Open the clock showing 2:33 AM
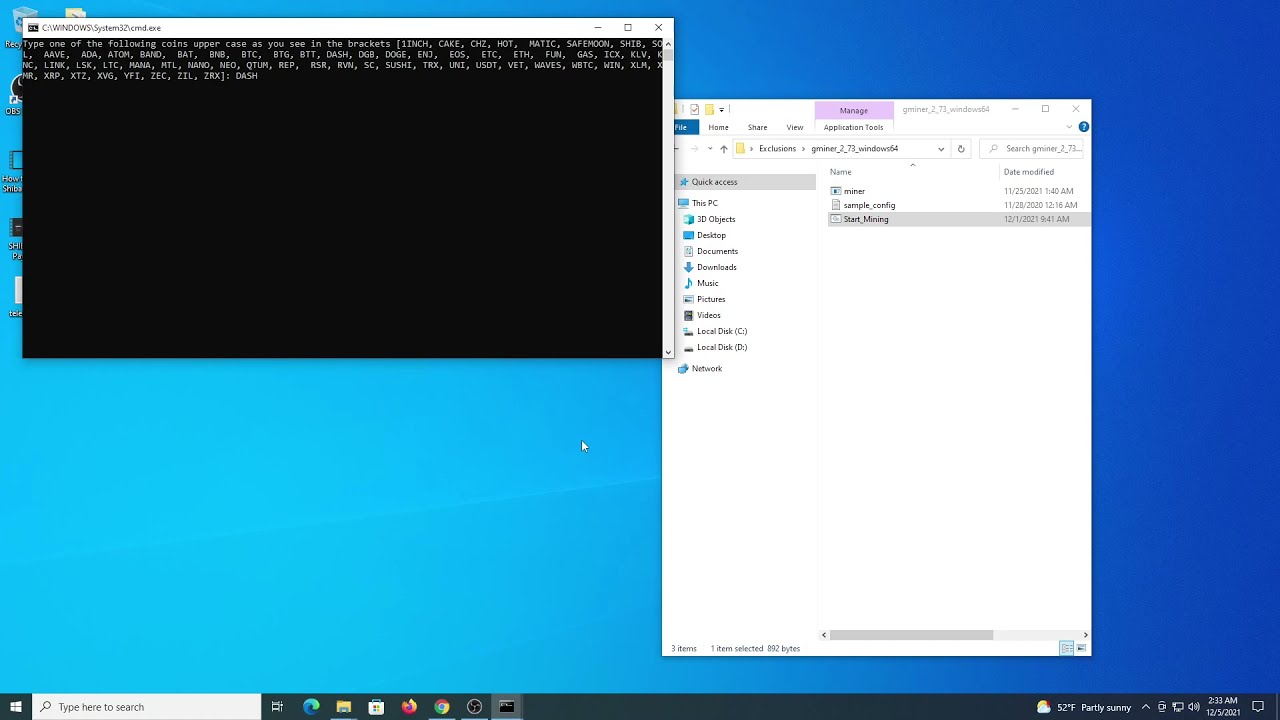This screenshot has width=1280, height=720. pyautogui.click(x=1223, y=707)
